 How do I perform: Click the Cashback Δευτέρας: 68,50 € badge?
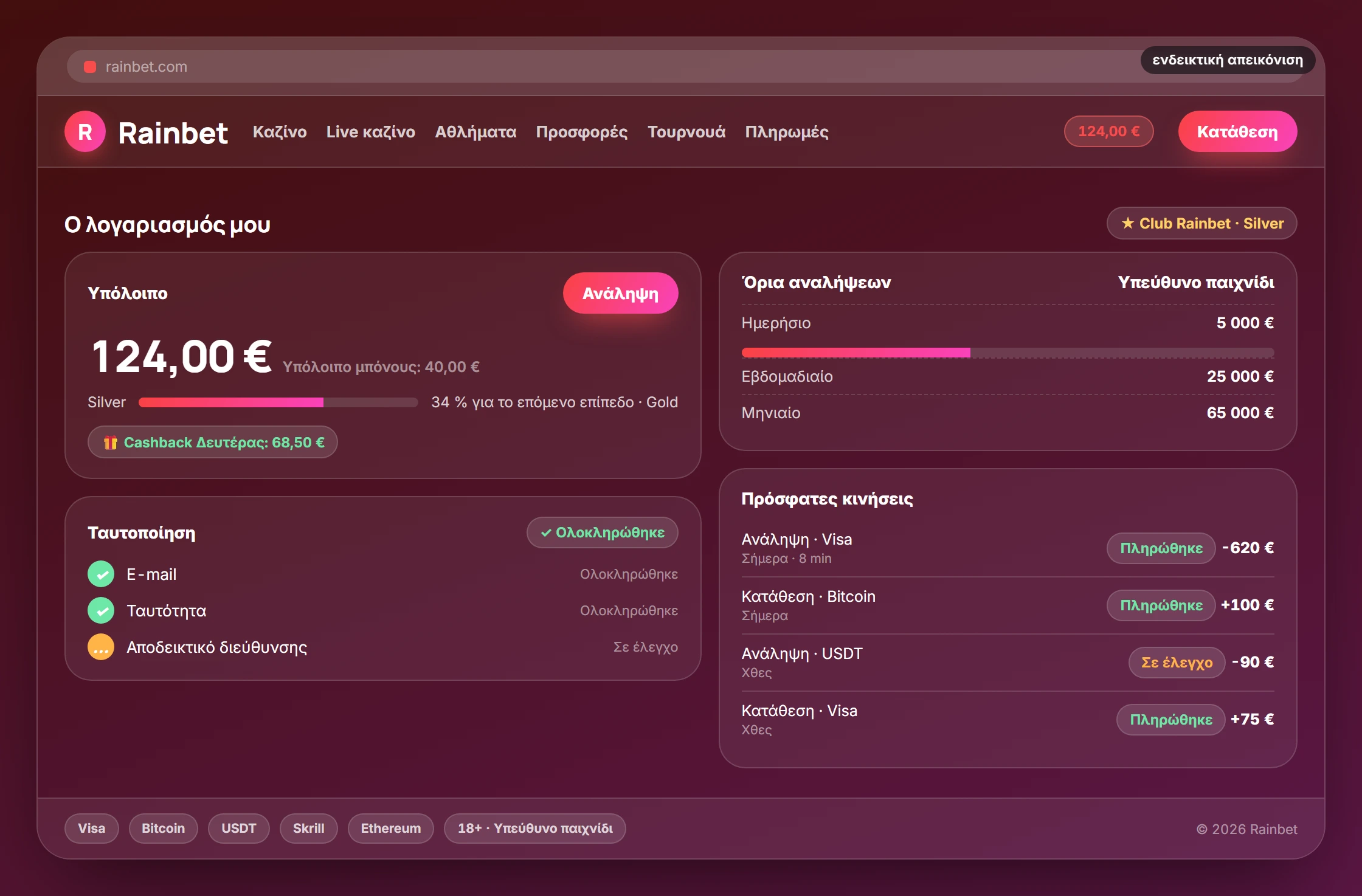point(213,442)
